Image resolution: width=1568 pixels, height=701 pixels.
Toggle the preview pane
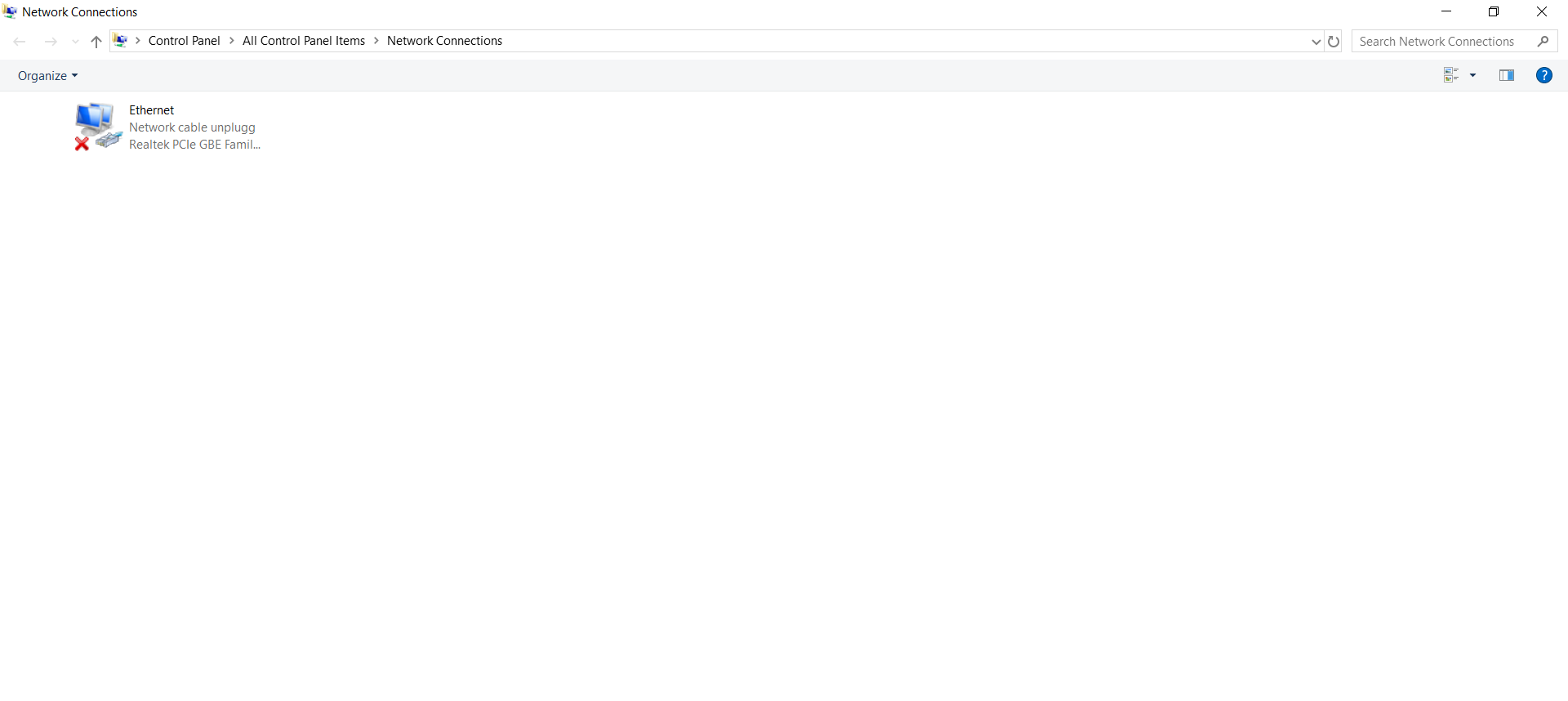[x=1507, y=75]
